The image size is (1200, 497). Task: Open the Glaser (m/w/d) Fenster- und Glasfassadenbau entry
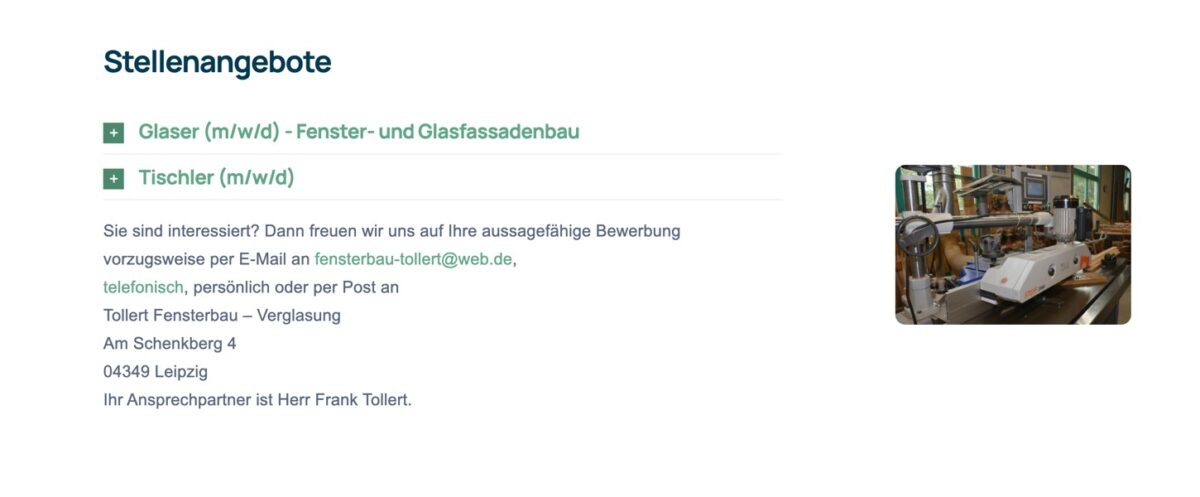[x=359, y=132]
